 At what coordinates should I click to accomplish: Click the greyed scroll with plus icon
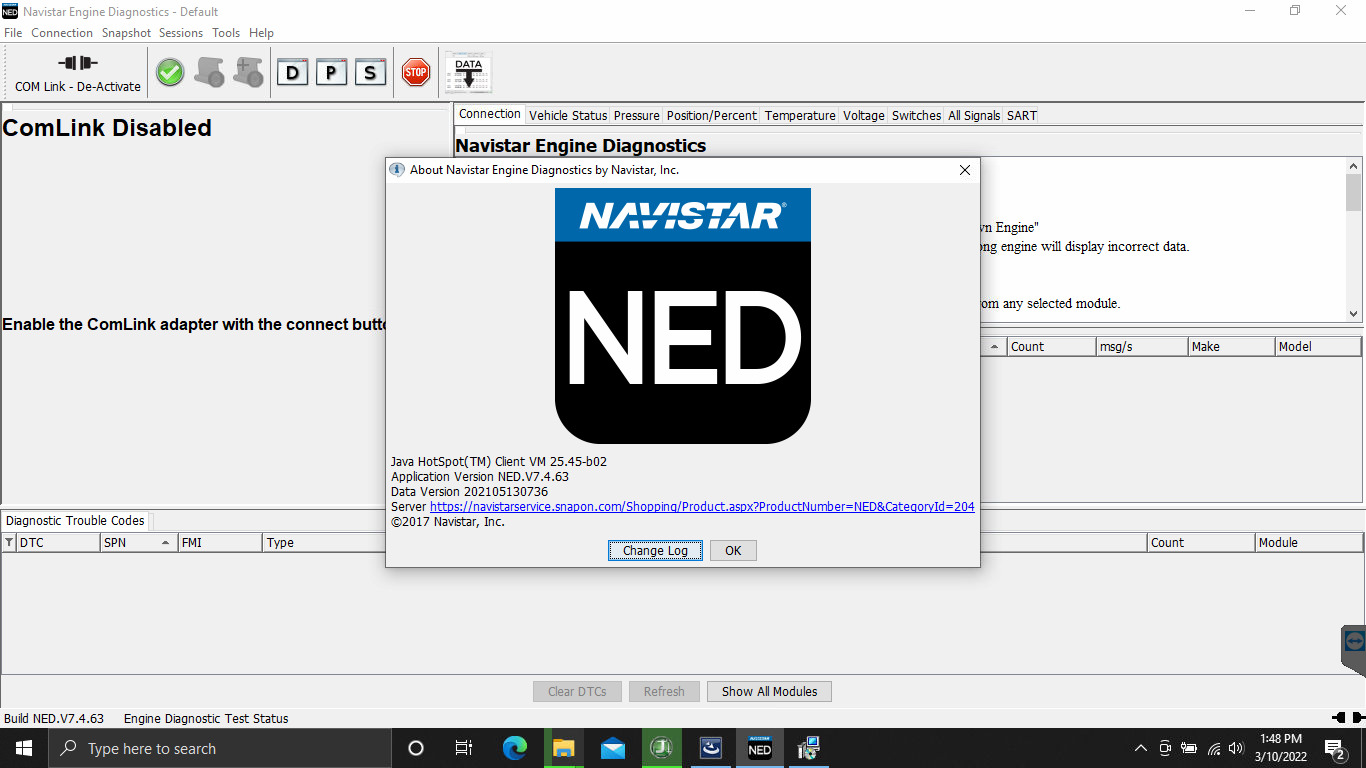tap(248, 72)
